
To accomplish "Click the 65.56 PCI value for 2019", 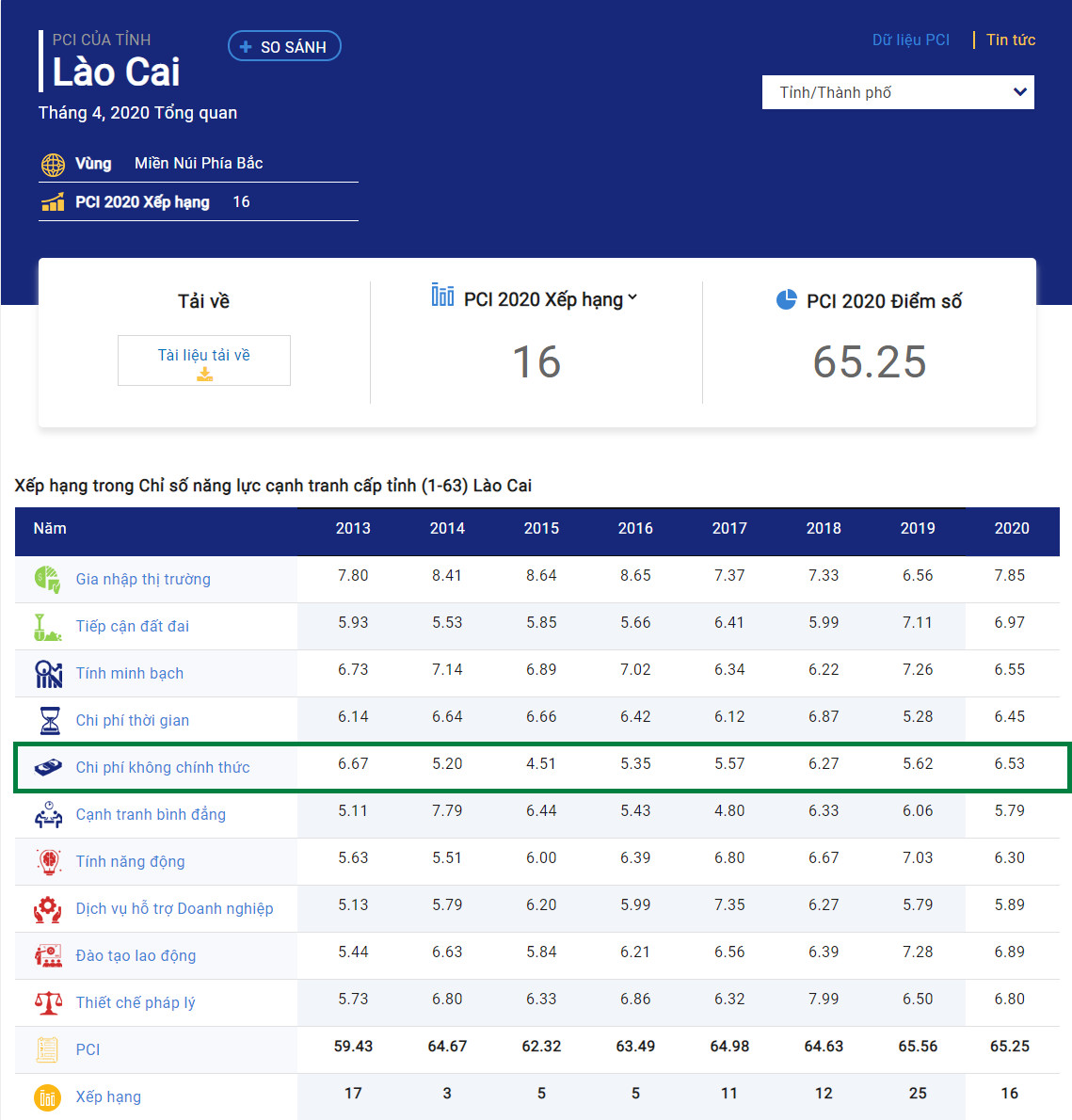I will (x=918, y=1047).
